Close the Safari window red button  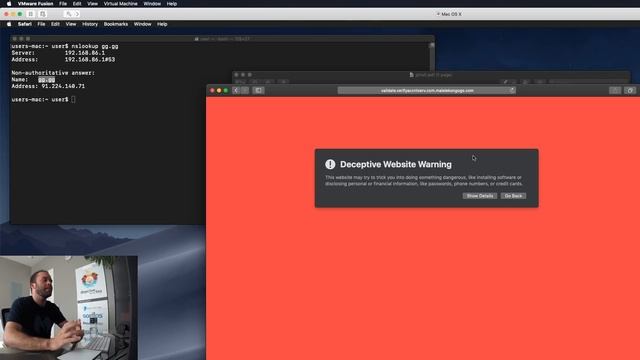(212, 90)
